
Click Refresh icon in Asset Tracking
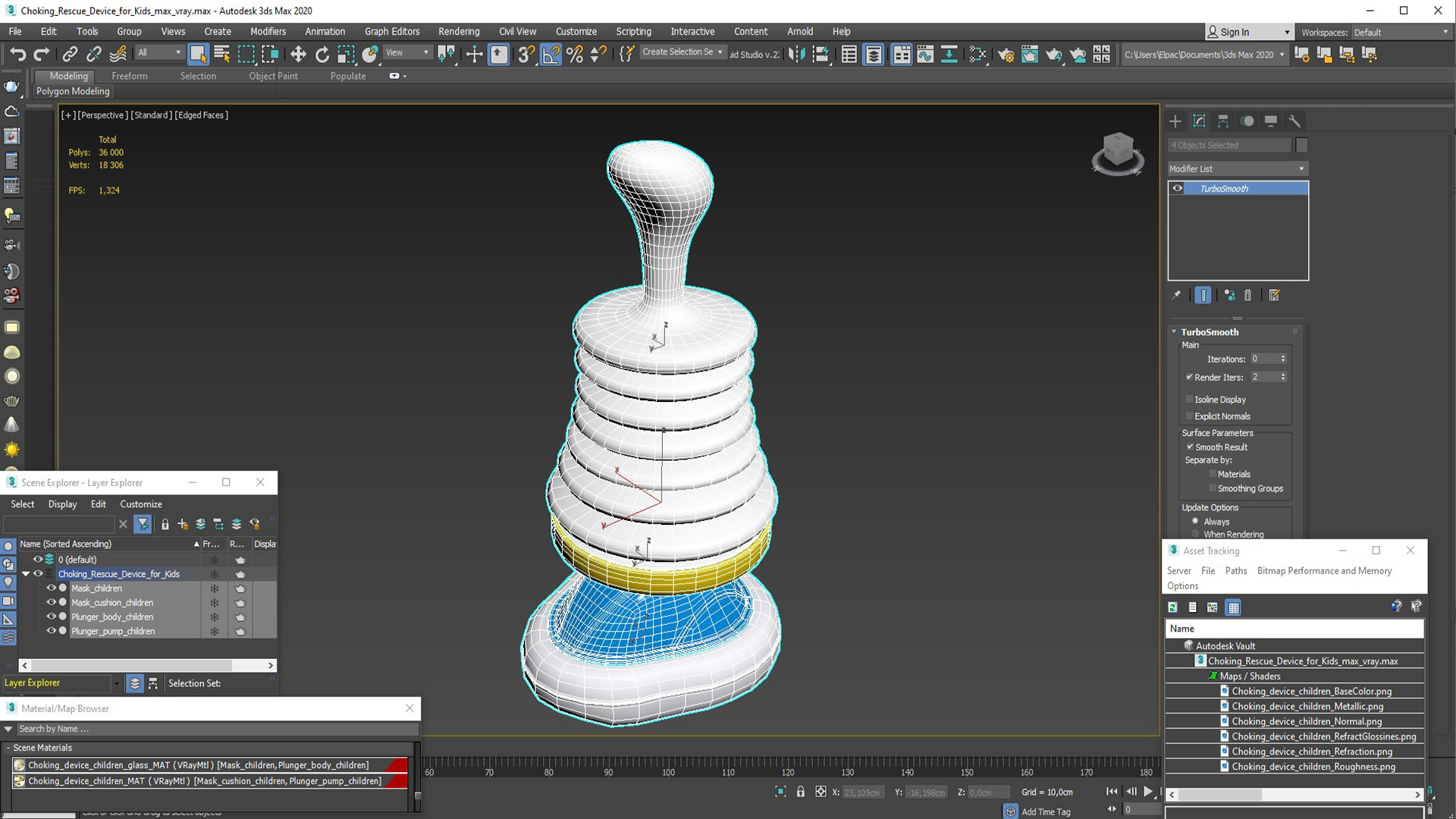(1172, 607)
